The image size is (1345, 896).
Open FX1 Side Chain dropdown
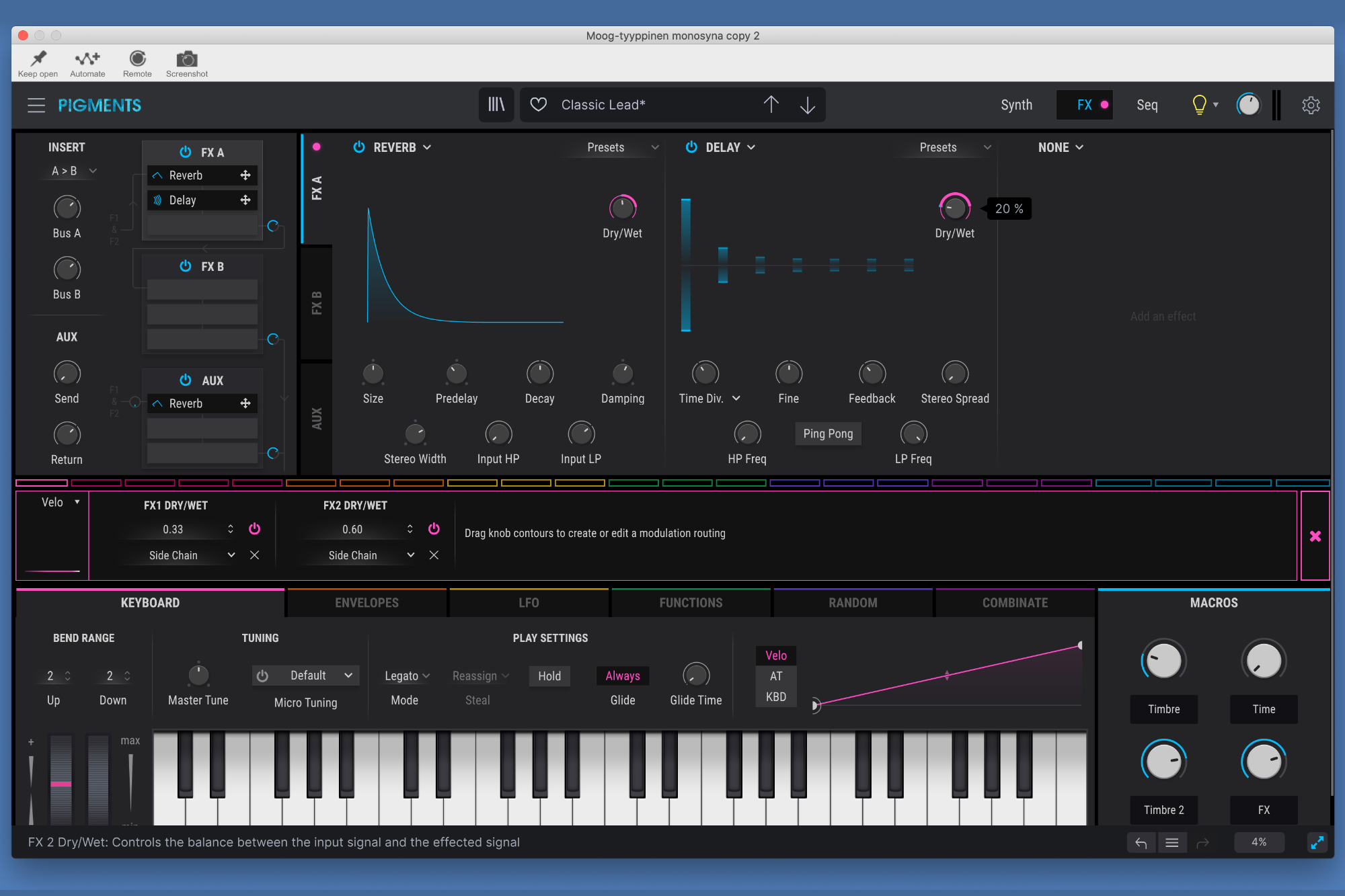click(191, 555)
